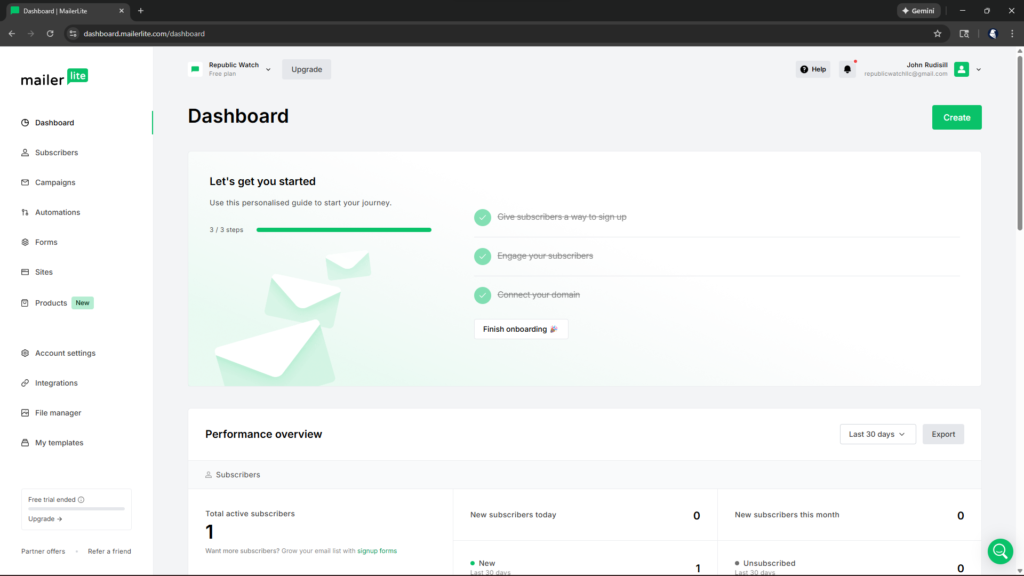Click the onboarding steps progress bar
Image resolution: width=1024 pixels, height=576 pixels.
pyautogui.click(x=343, y=230)
